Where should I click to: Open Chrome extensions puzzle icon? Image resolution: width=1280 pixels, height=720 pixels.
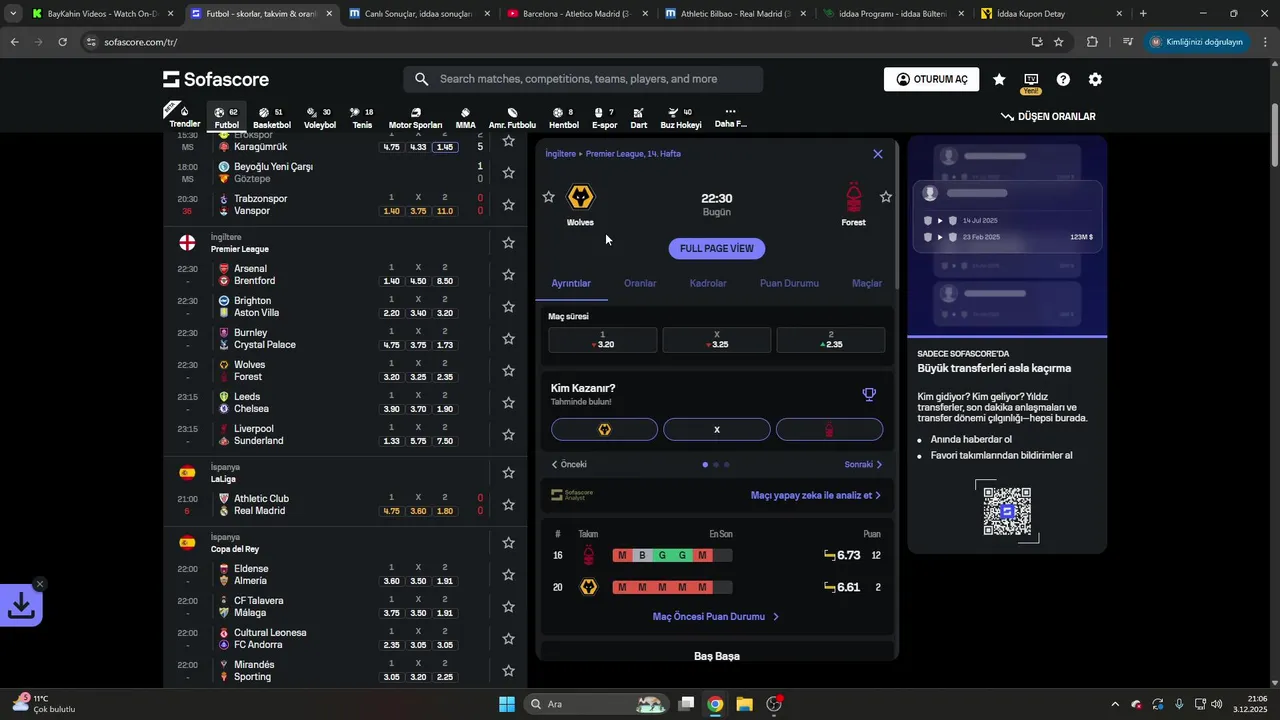(1092, 42)
